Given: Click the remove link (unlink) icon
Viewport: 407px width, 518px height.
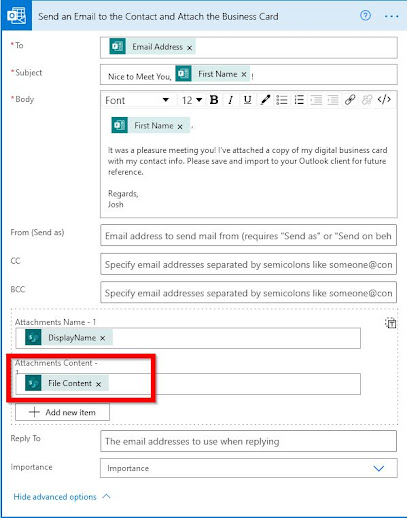Looking at the screenshot, I should coord(367,100).
